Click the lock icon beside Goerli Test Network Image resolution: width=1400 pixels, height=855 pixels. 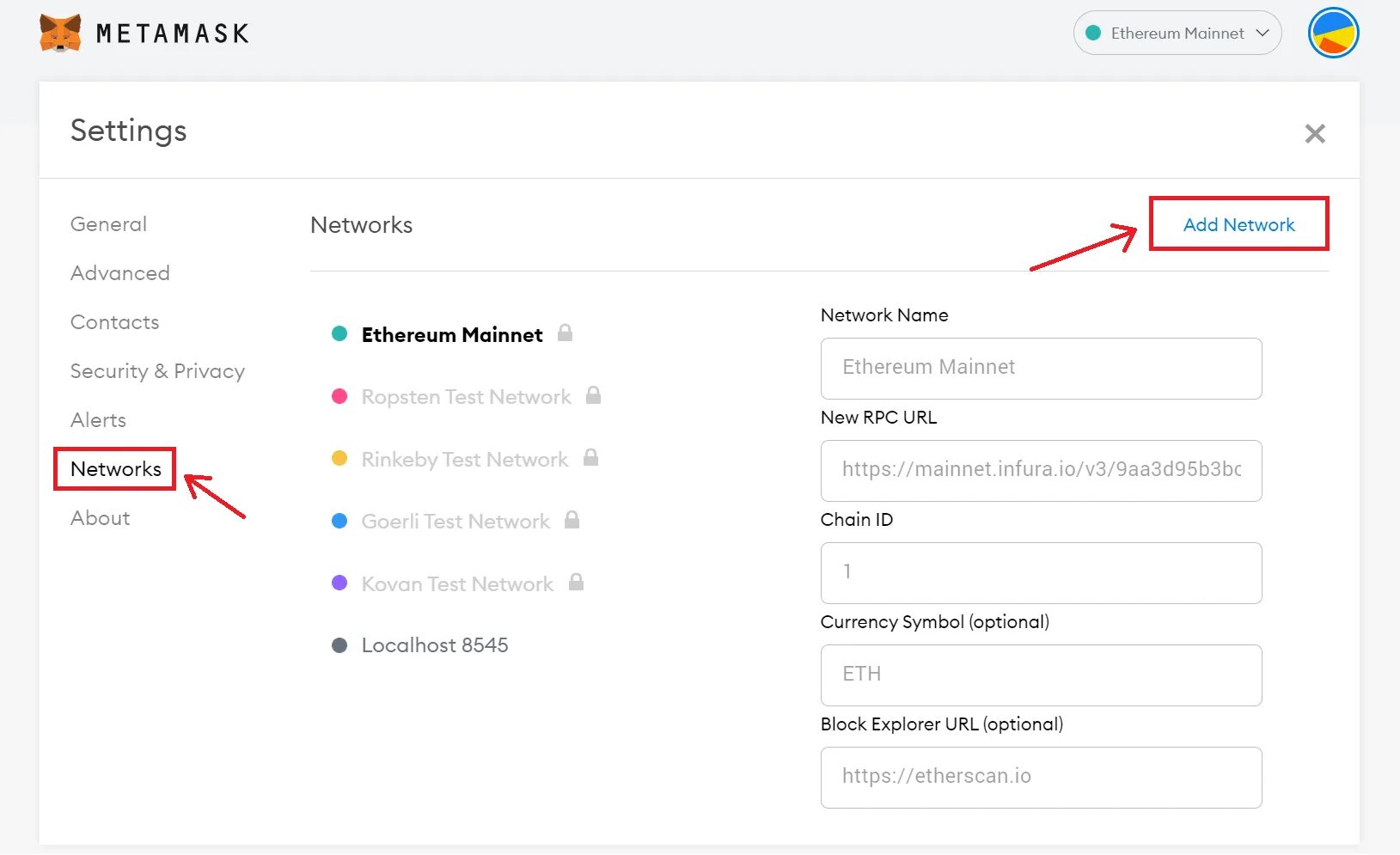(572, 520)
